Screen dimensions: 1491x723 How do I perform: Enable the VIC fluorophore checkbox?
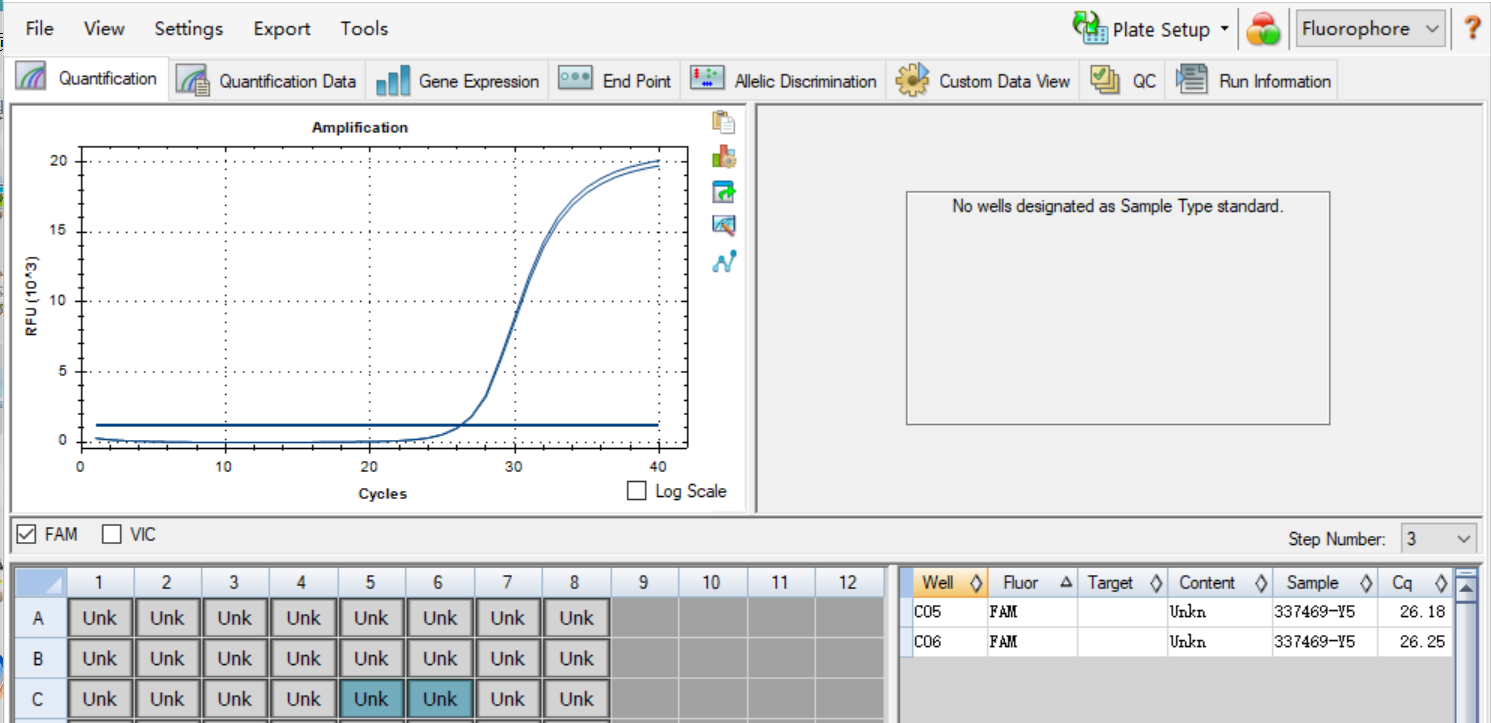pos(112,535)
